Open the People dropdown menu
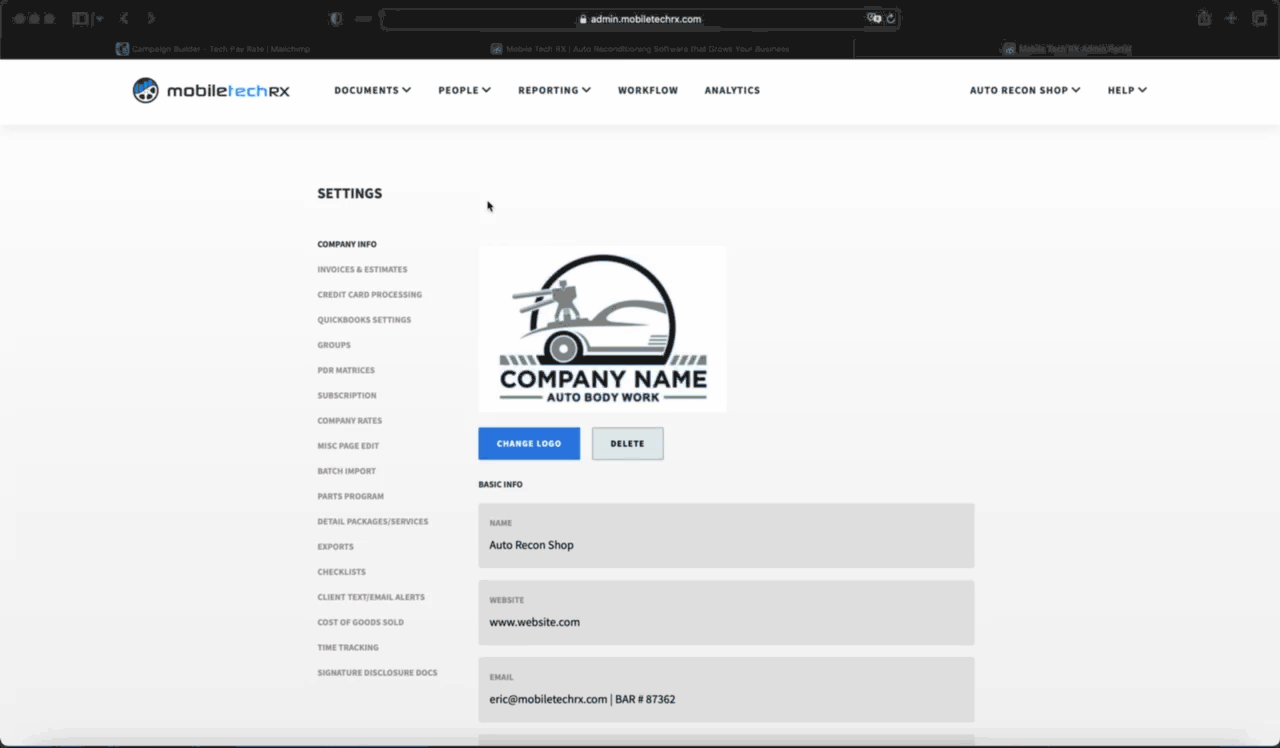Screen dimensions: 1280x748 (464, 90)
